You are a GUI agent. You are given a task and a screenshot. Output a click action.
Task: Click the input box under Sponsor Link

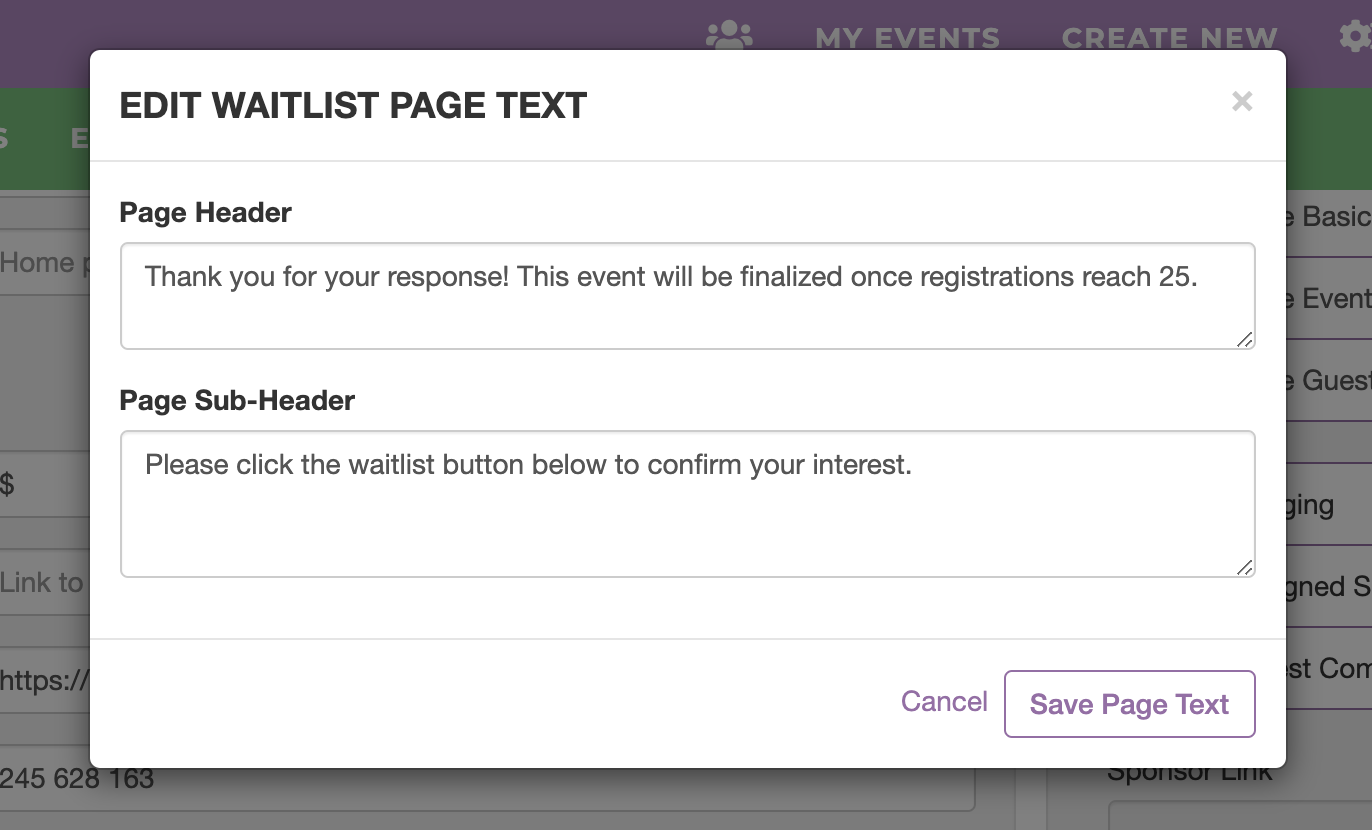pos(1240,815)
